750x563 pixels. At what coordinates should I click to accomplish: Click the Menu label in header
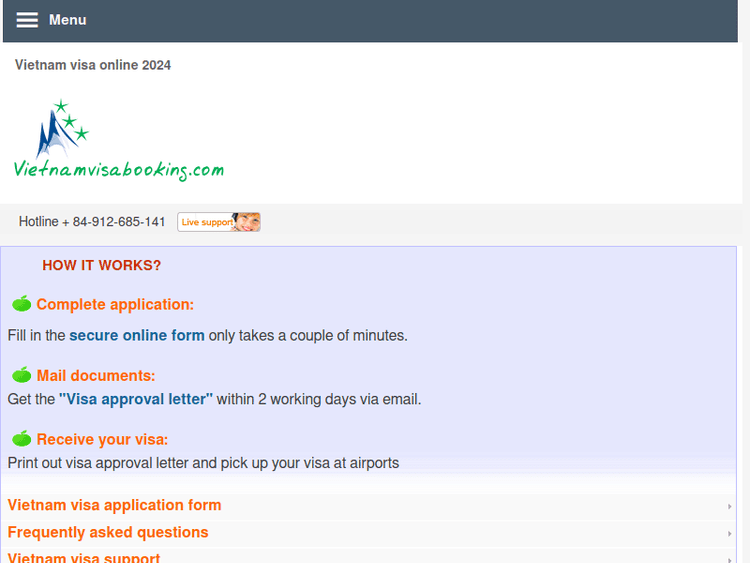click(67, 20)
